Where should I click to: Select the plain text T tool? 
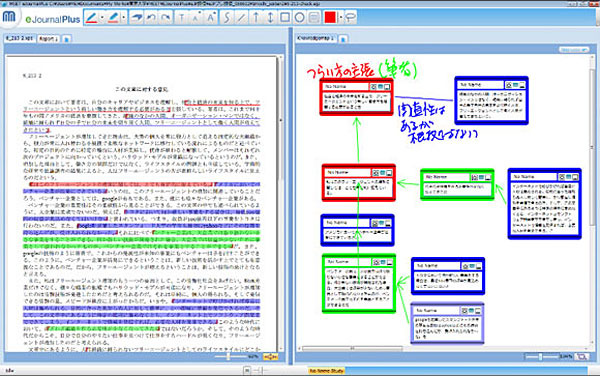(x=182, y=18)
